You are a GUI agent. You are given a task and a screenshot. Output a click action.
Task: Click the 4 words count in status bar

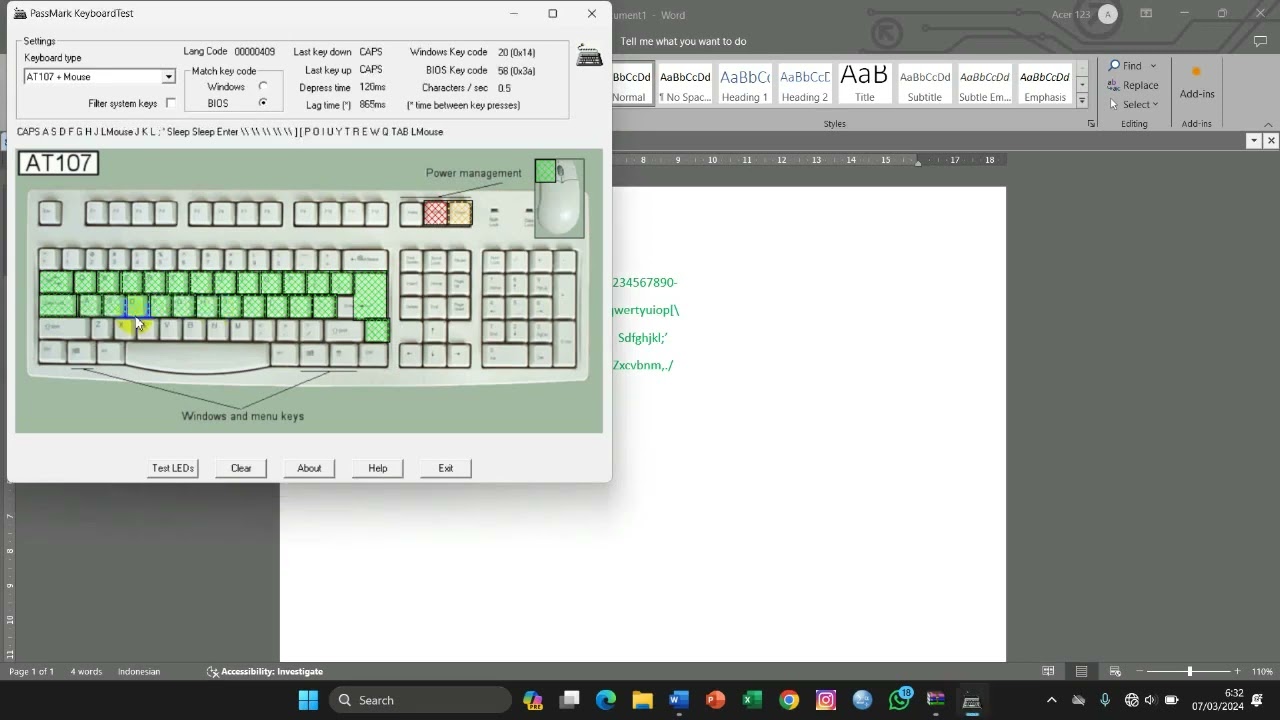pyautogui.click(x=86, y=671)
